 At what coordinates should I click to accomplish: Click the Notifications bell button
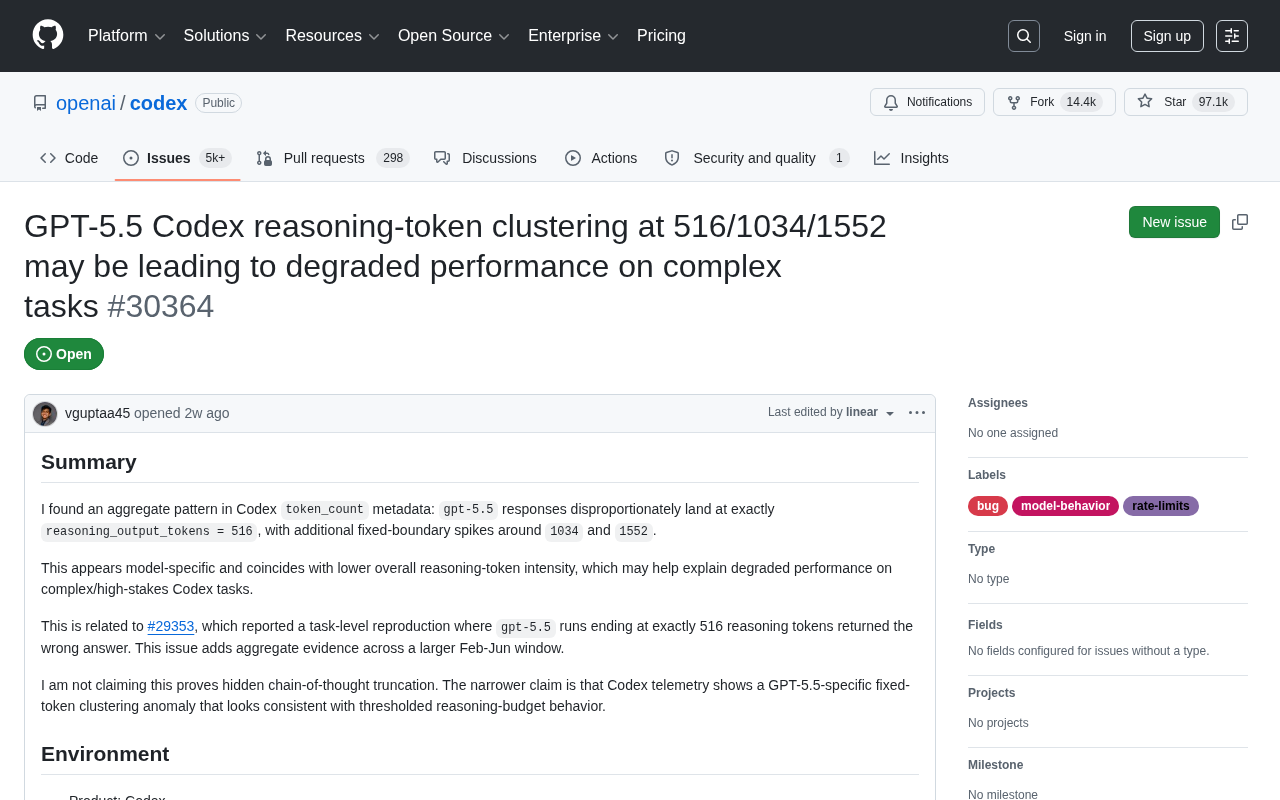coord(927,102)
